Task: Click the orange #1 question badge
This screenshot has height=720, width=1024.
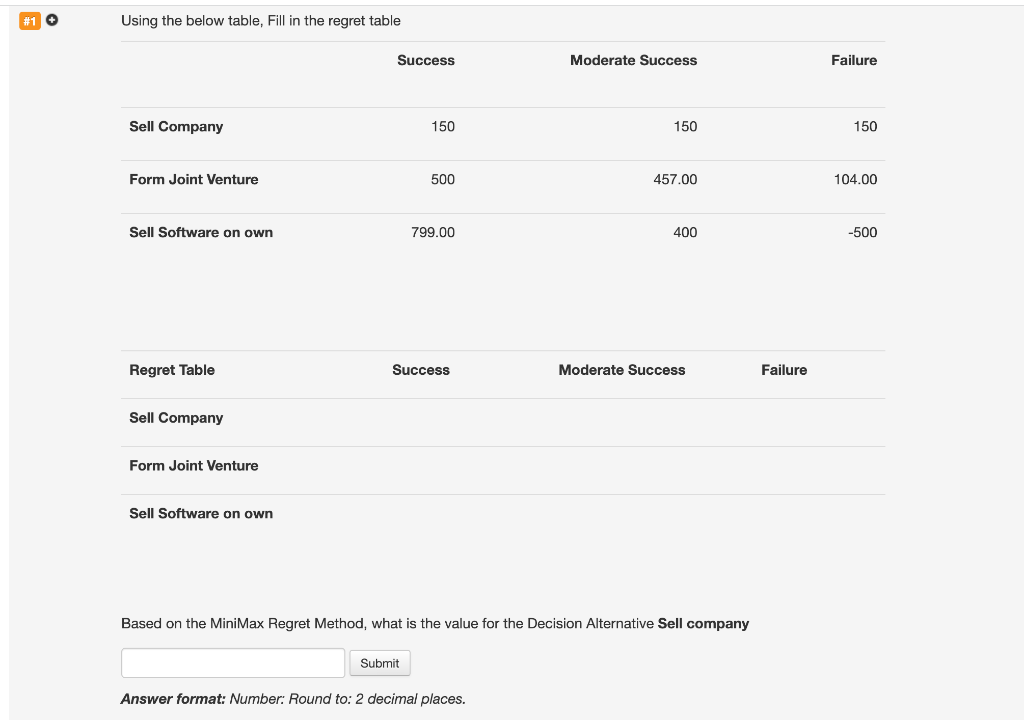Action: click(x=30, y=20)
